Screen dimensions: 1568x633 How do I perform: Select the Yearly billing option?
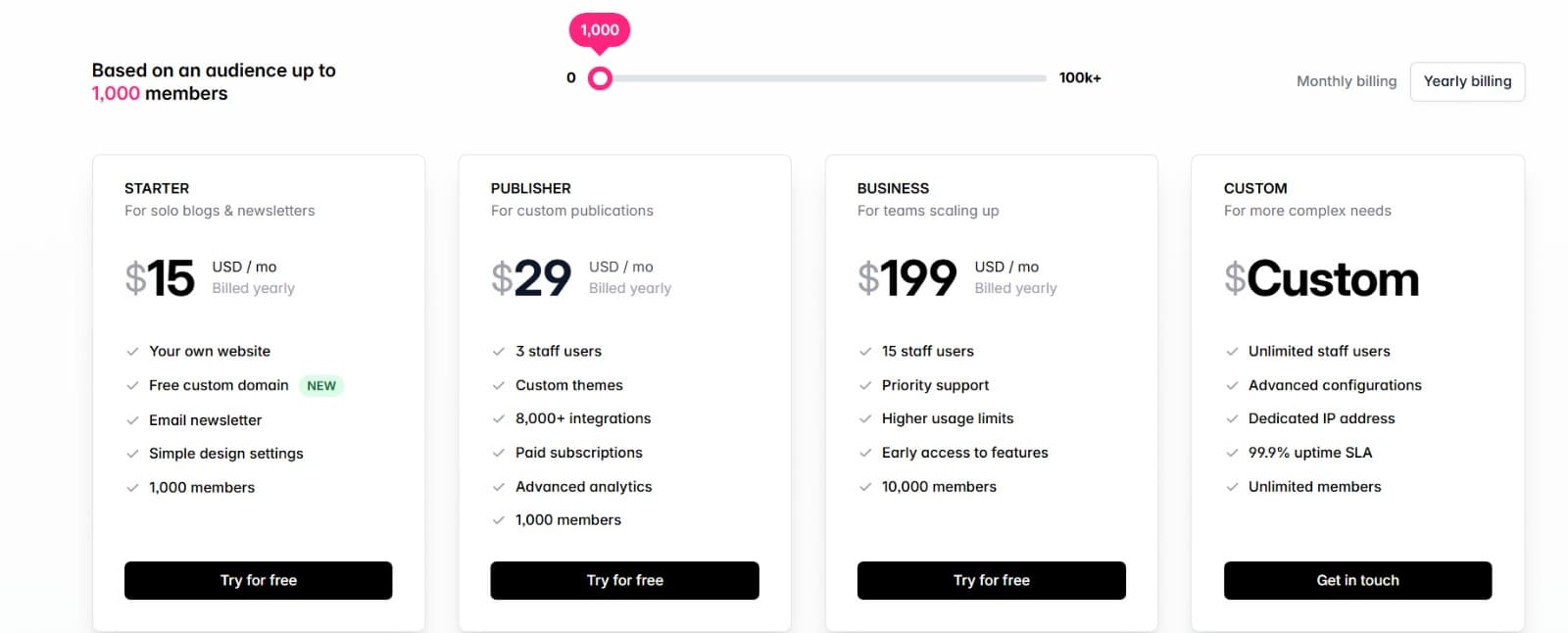coord(1466,81)
